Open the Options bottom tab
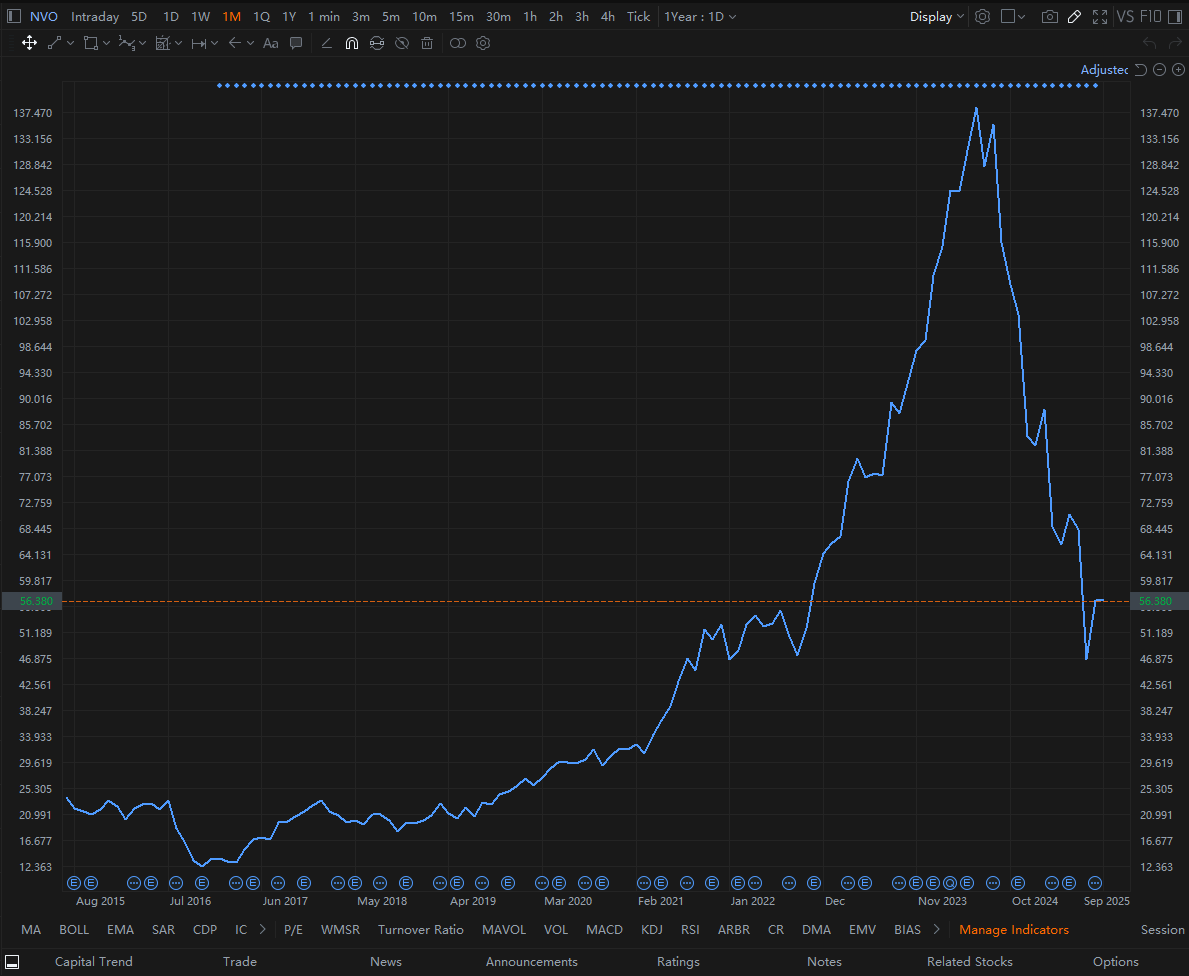 point(1115,961)
